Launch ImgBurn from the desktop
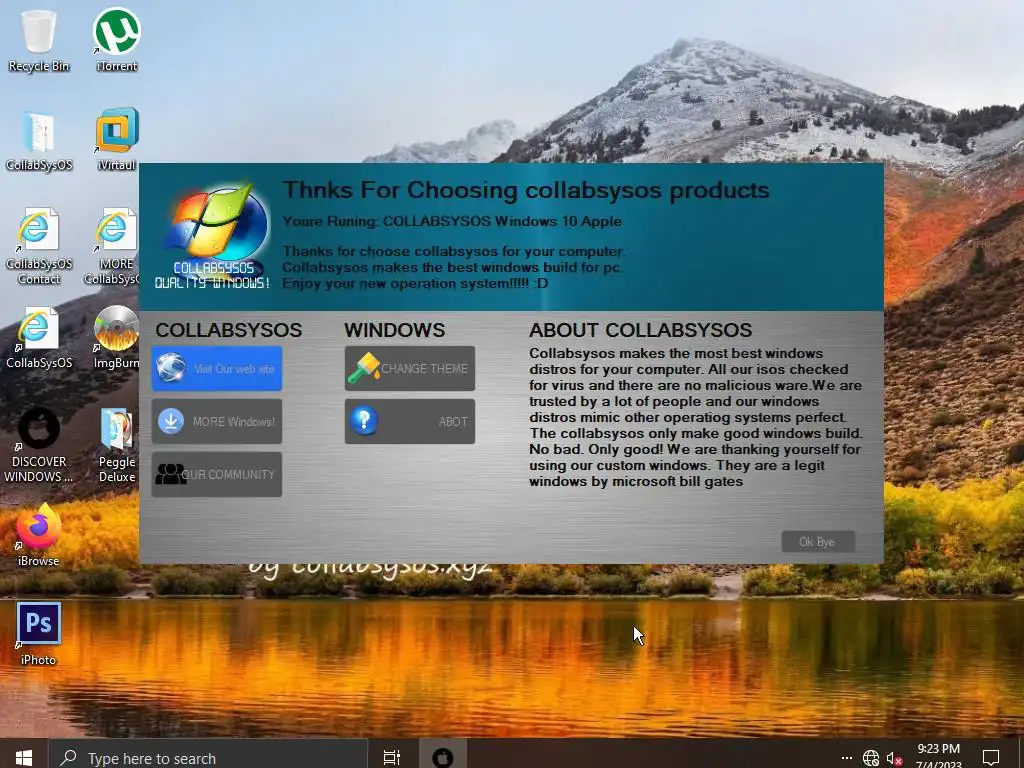The image size is (1024, 768). coord(116,338)
